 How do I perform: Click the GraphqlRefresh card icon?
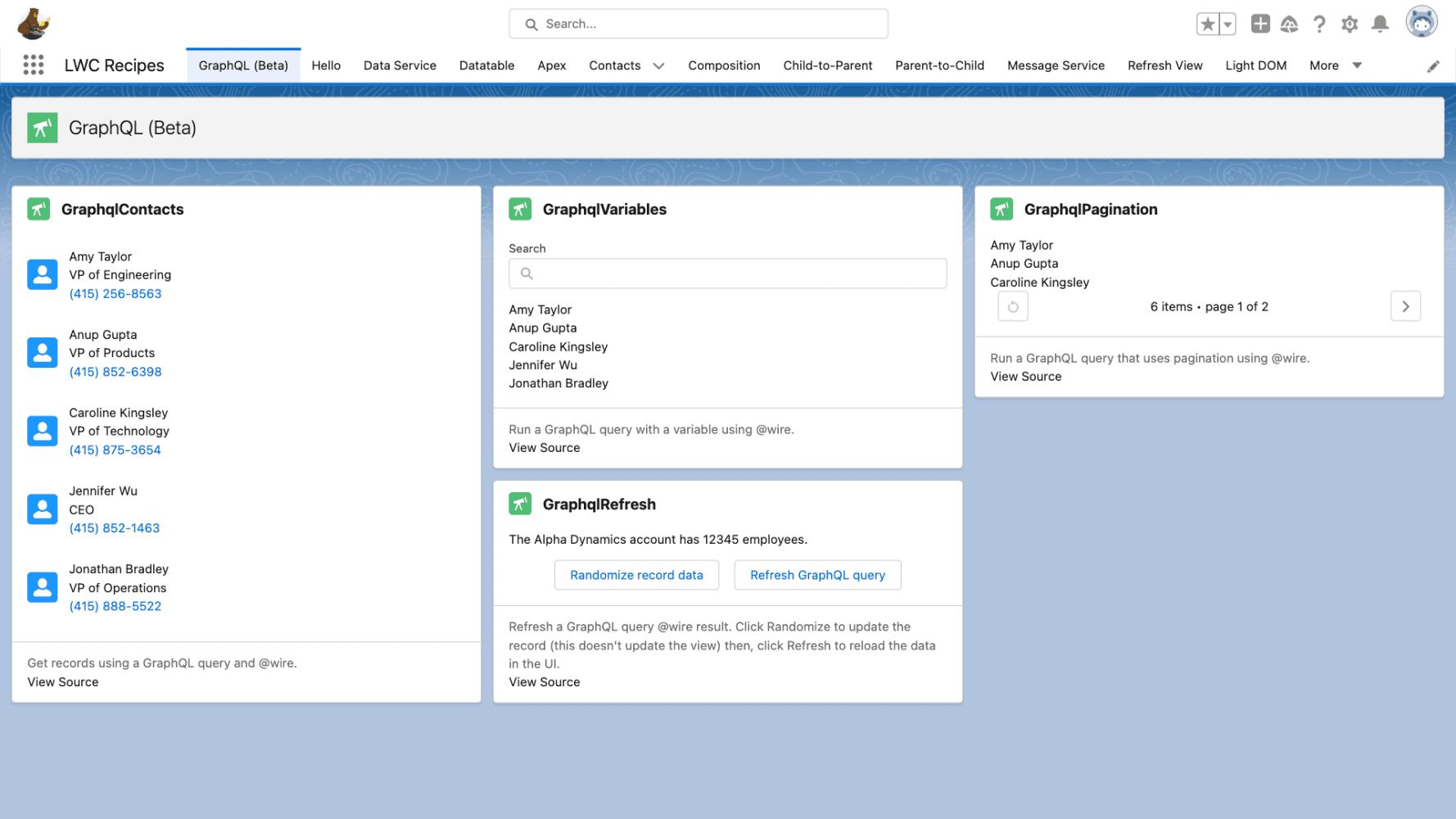tap(520, 504)
